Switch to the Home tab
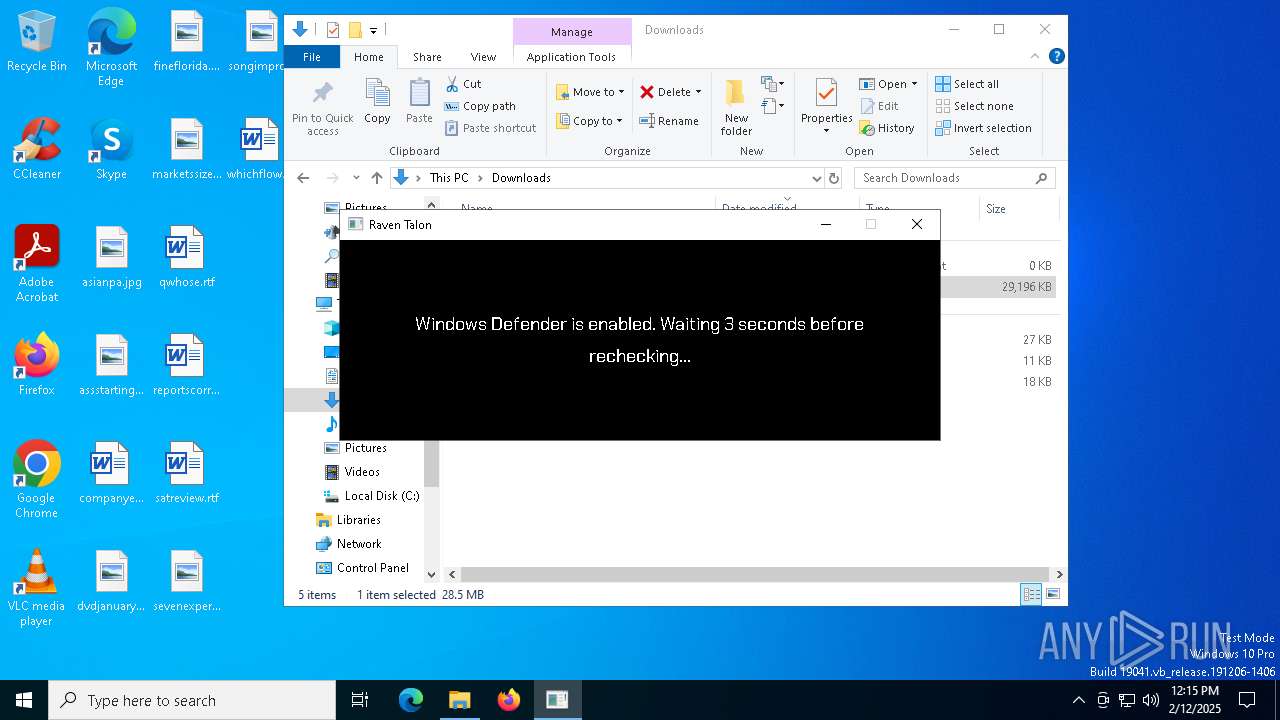The width and height of the screenshot is (1280, 720). click(368, 57)
